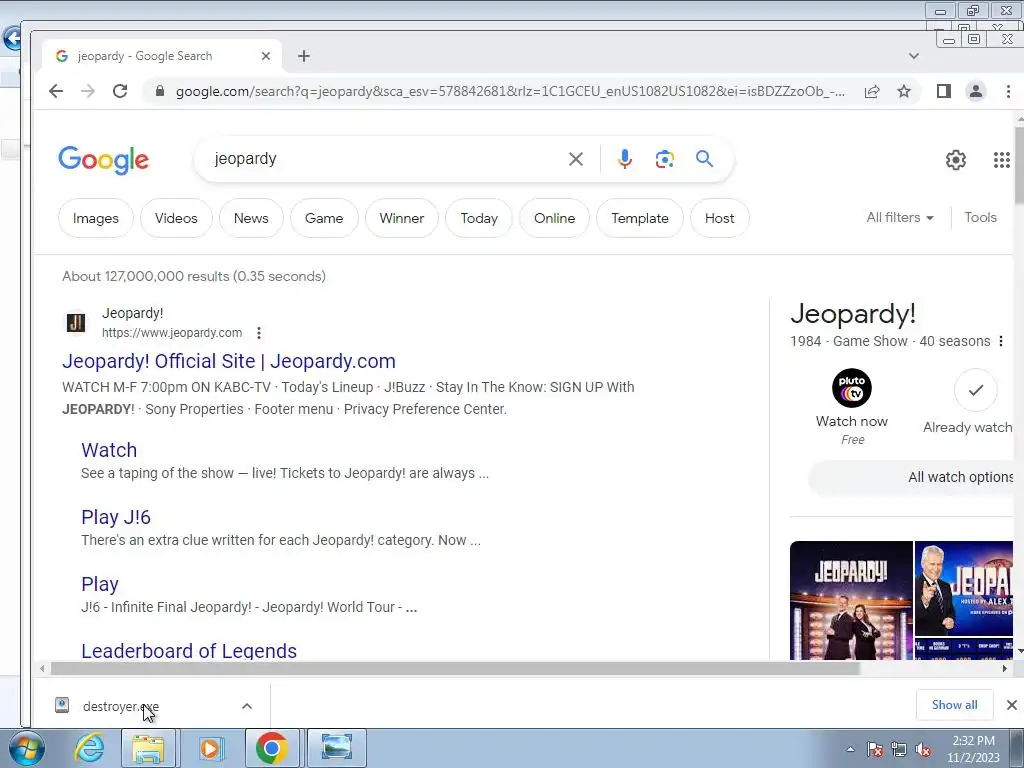This screenshot has height=768, width=1024.
Task: Mark the show as Already watched
Action: point(975,390)
